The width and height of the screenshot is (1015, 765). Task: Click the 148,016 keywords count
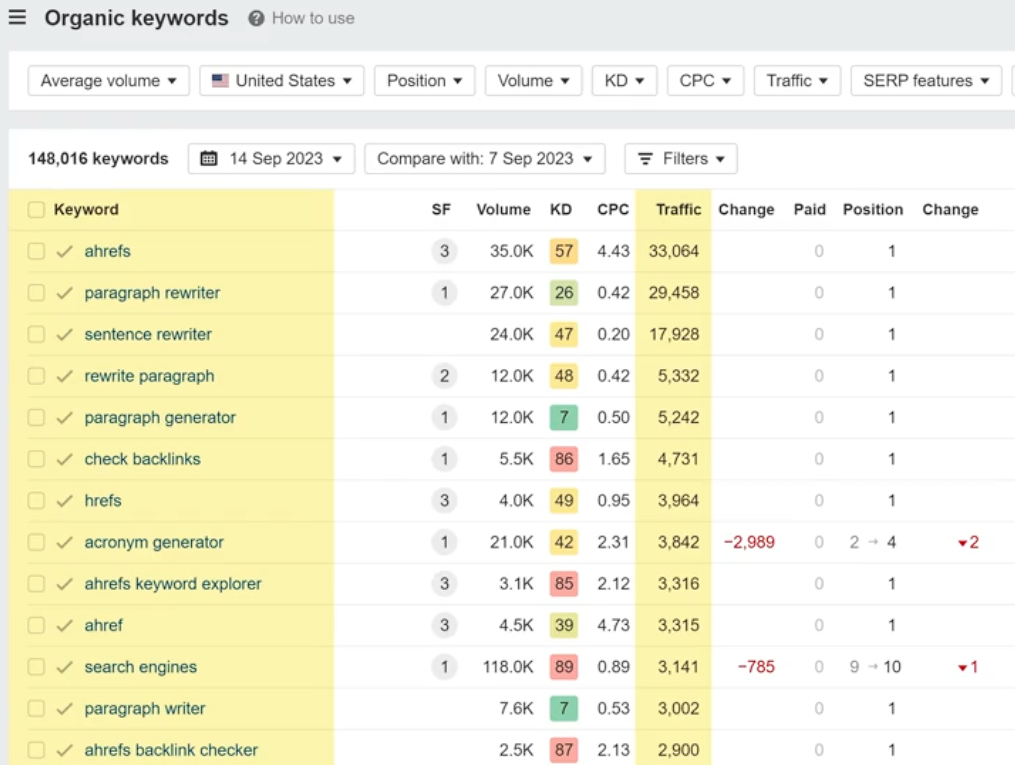point(98,159)
